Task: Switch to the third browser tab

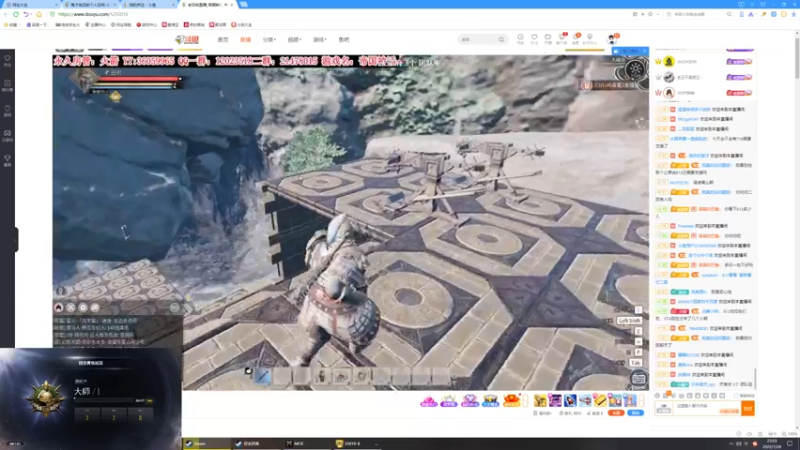Action: pos(147,4)
